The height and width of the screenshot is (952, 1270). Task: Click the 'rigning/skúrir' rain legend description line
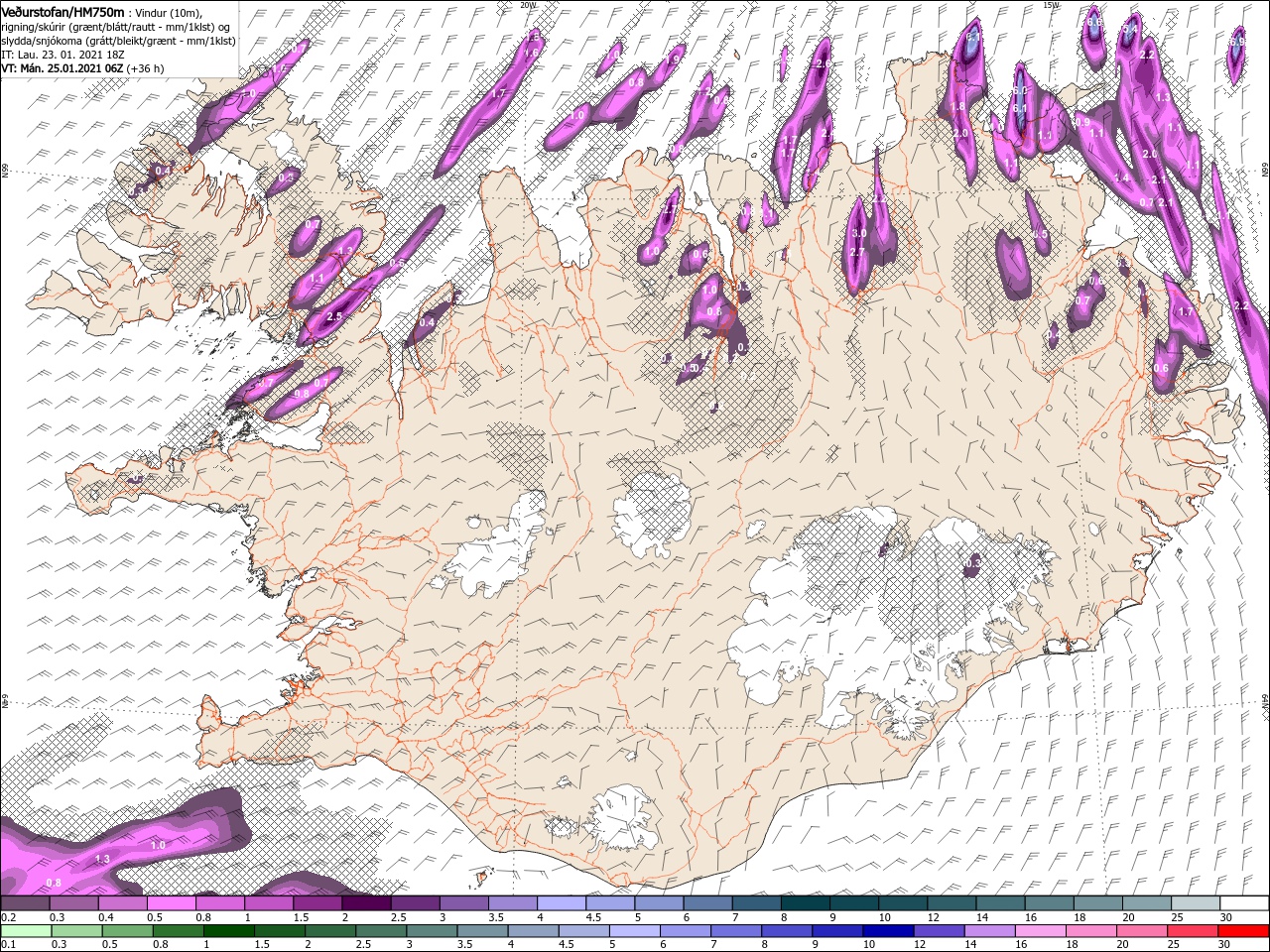(115, 27)
